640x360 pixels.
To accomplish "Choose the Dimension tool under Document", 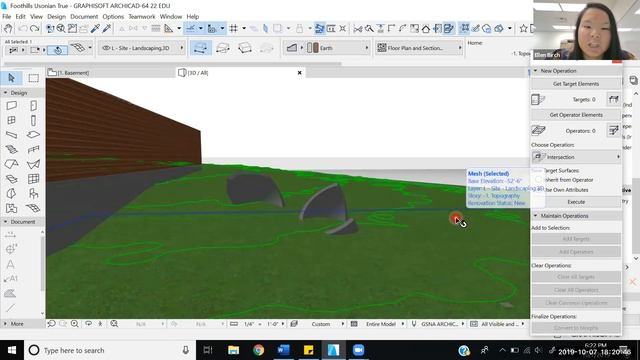I will pos(11,235).
